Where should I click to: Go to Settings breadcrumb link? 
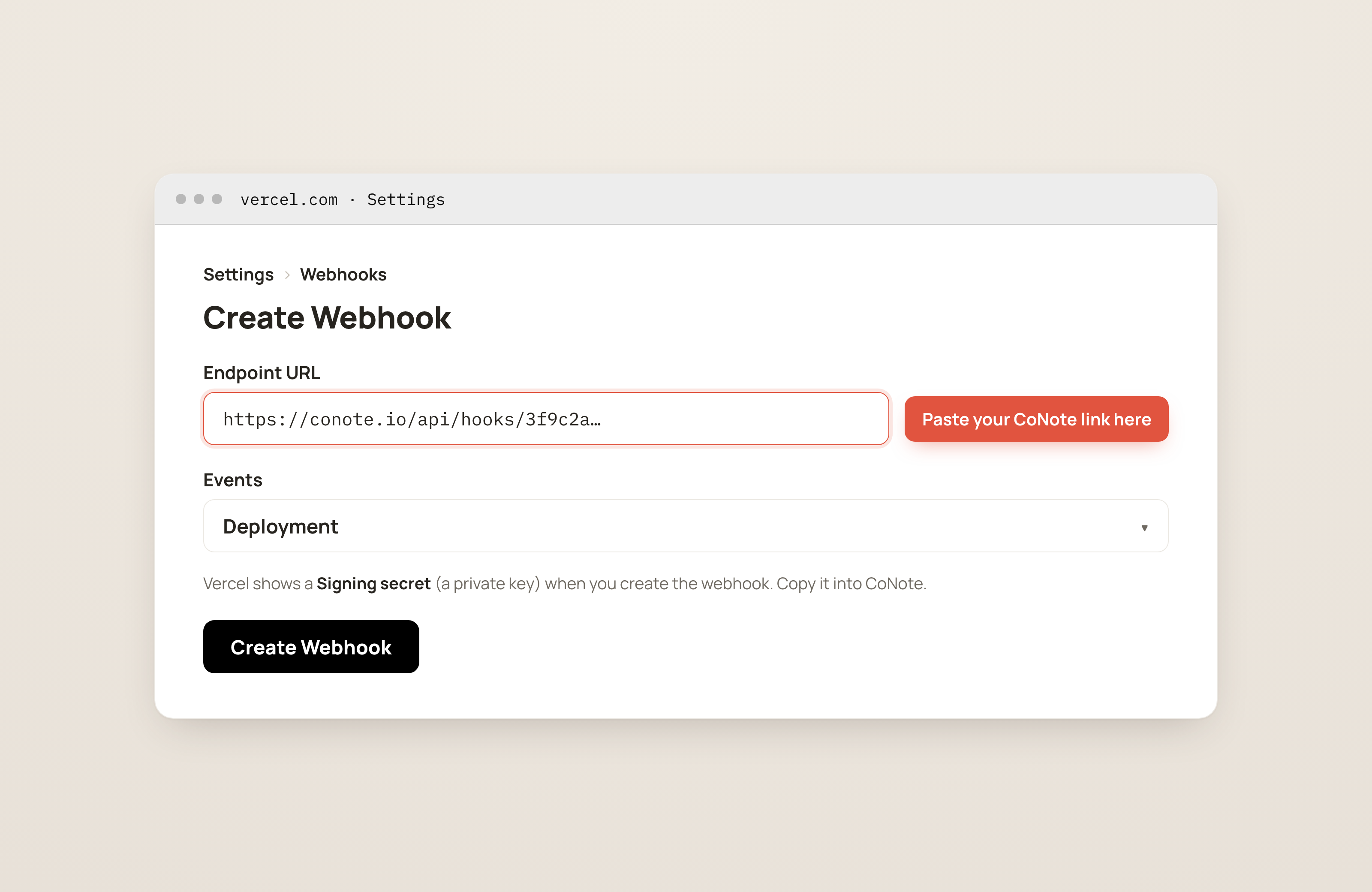click(x=238, y=274)
